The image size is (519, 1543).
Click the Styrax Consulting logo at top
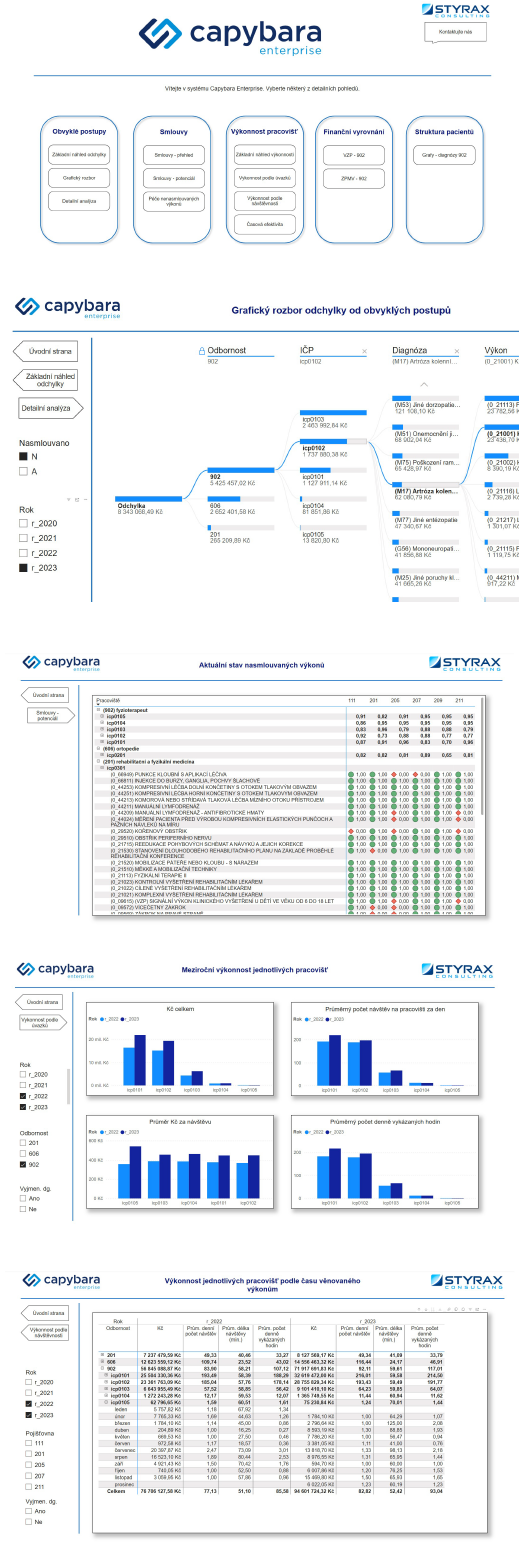click(456, 11)
